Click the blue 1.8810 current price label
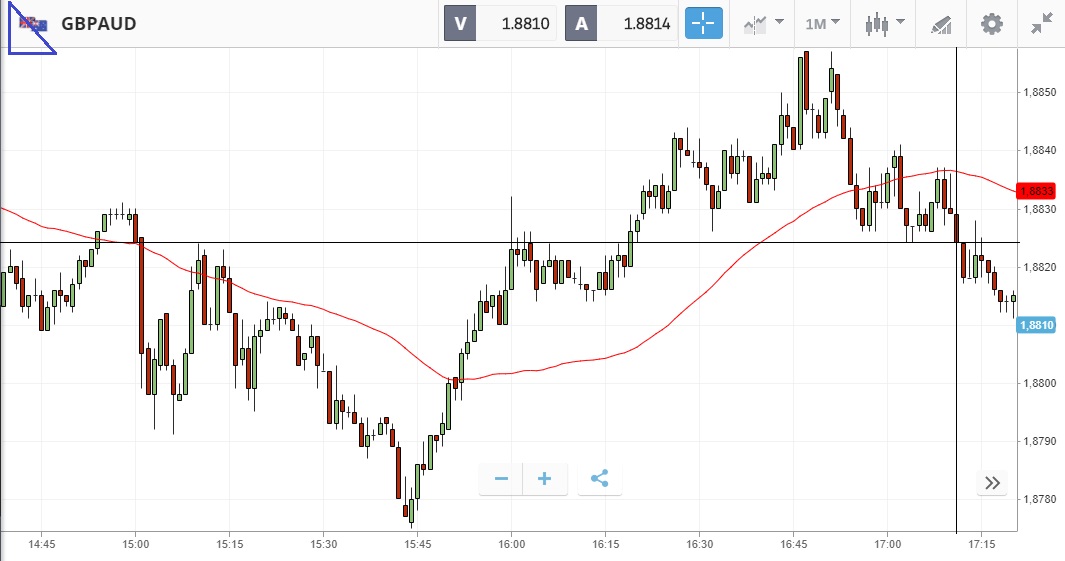 click(x=1035, y=325)
